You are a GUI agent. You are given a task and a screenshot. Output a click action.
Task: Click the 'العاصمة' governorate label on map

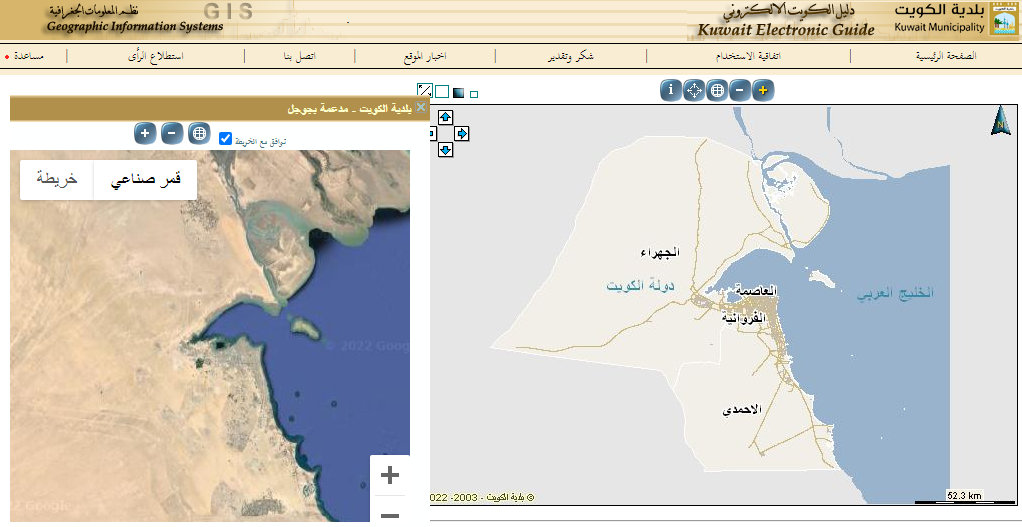[756, 291]
